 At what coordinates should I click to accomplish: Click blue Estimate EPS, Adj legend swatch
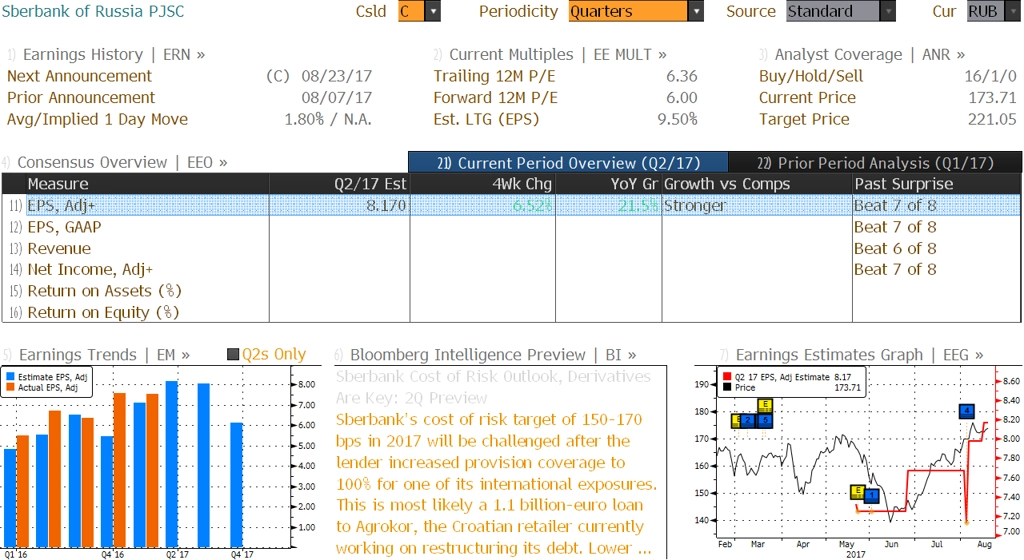[x=10, y=377]
